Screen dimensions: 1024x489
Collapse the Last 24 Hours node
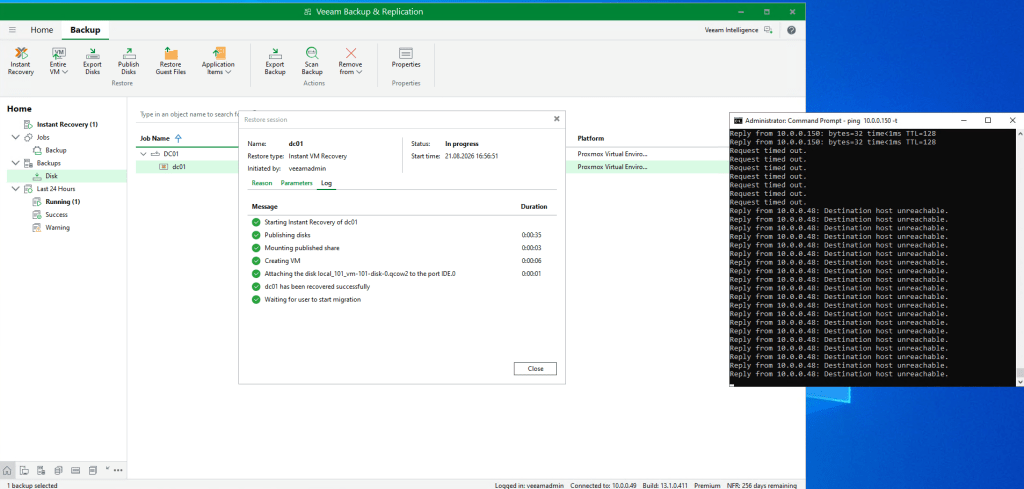15,189
